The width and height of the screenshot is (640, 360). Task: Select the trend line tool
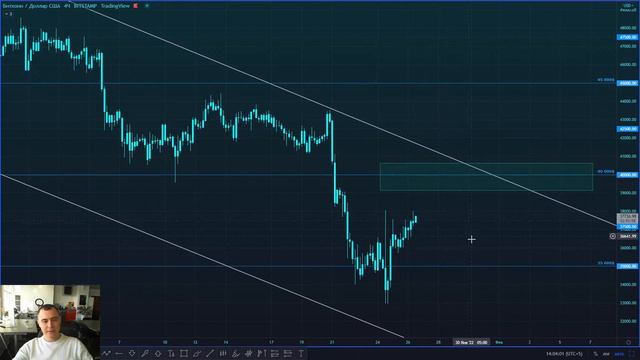[x=210, y=353]
